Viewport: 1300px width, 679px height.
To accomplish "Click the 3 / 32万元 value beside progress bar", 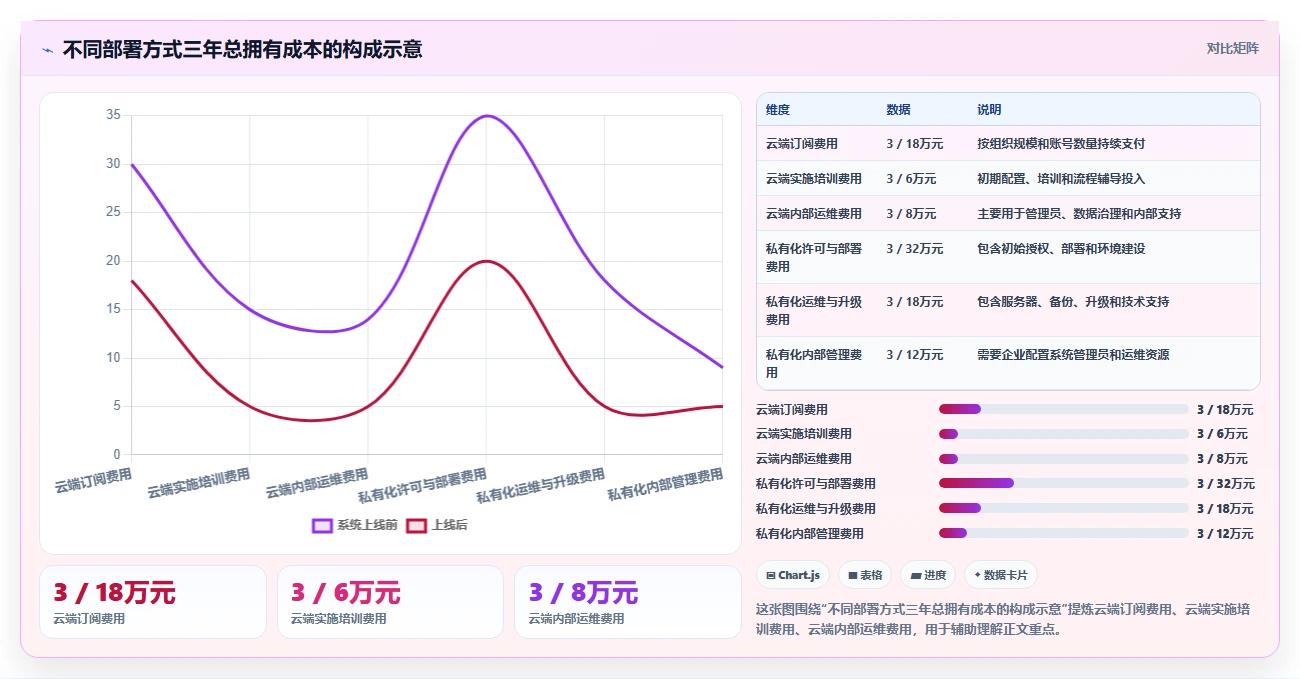I will (x=1225, y=483).
